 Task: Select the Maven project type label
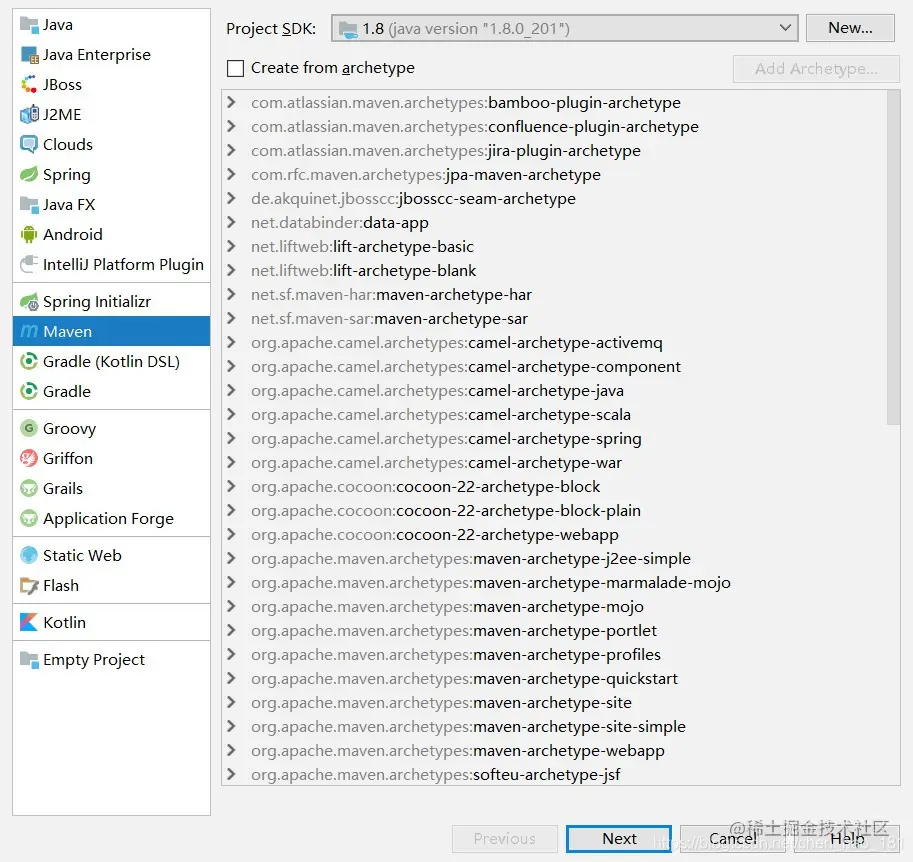click(68, 331)
